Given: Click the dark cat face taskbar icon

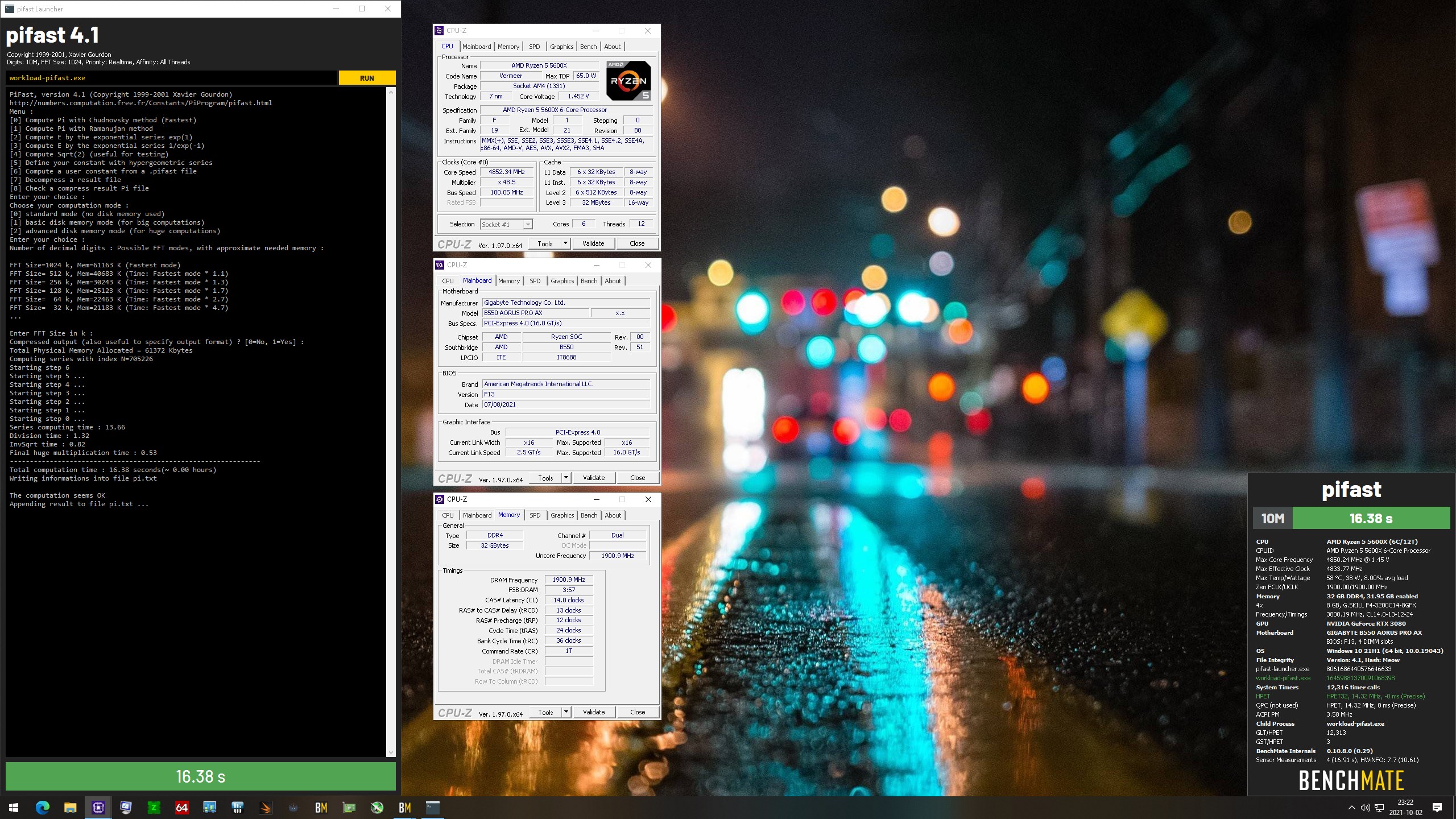Looking at the screenshot, I should (293, 808).
